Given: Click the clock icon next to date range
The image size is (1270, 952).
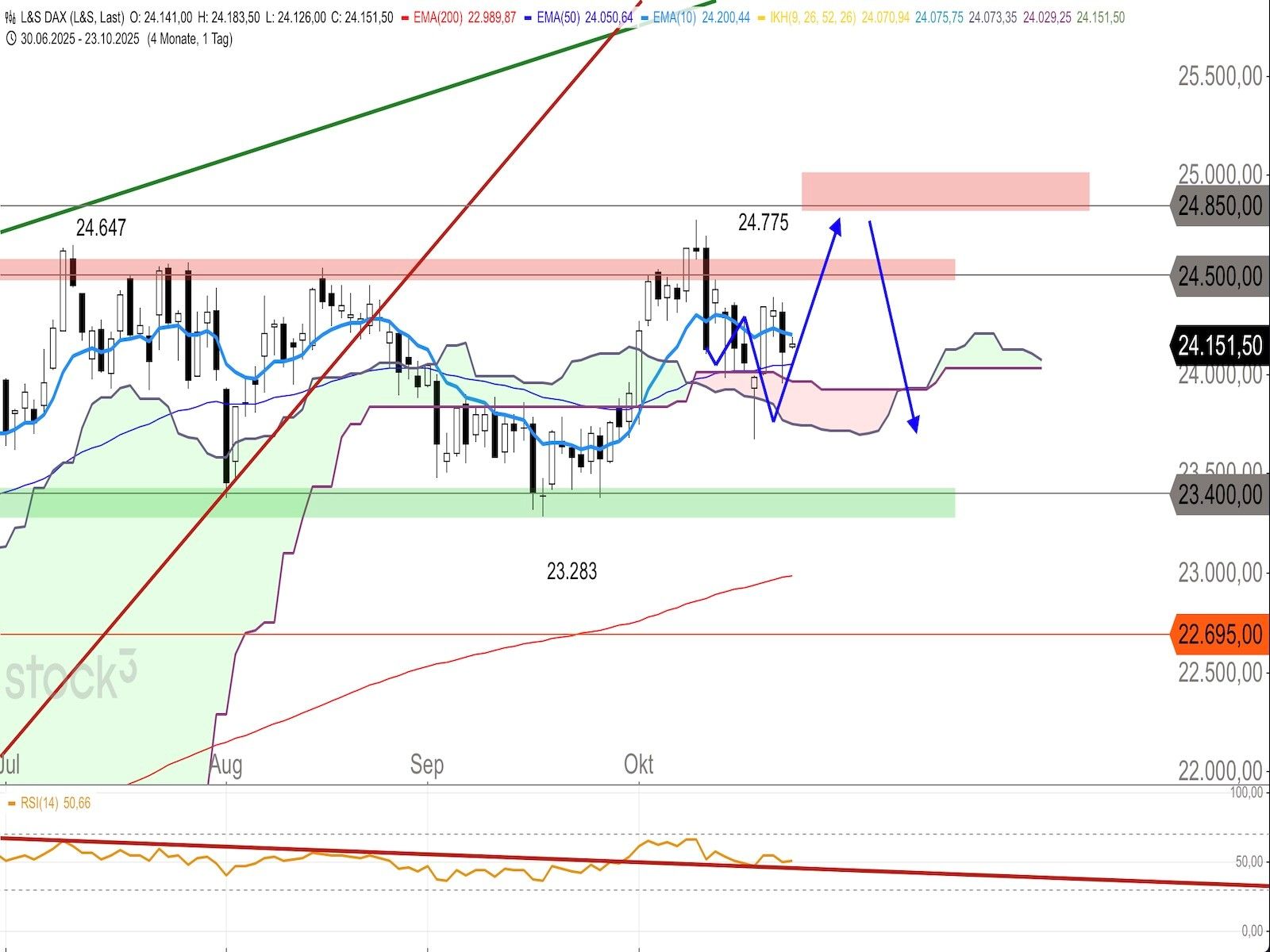Looking at the screenshot, I should 10,38.
